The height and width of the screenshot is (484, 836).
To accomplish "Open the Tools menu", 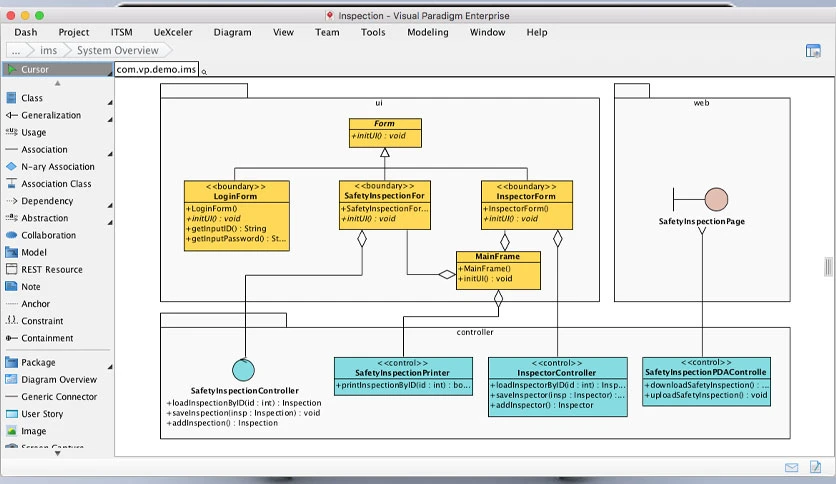I will point(373,32).
